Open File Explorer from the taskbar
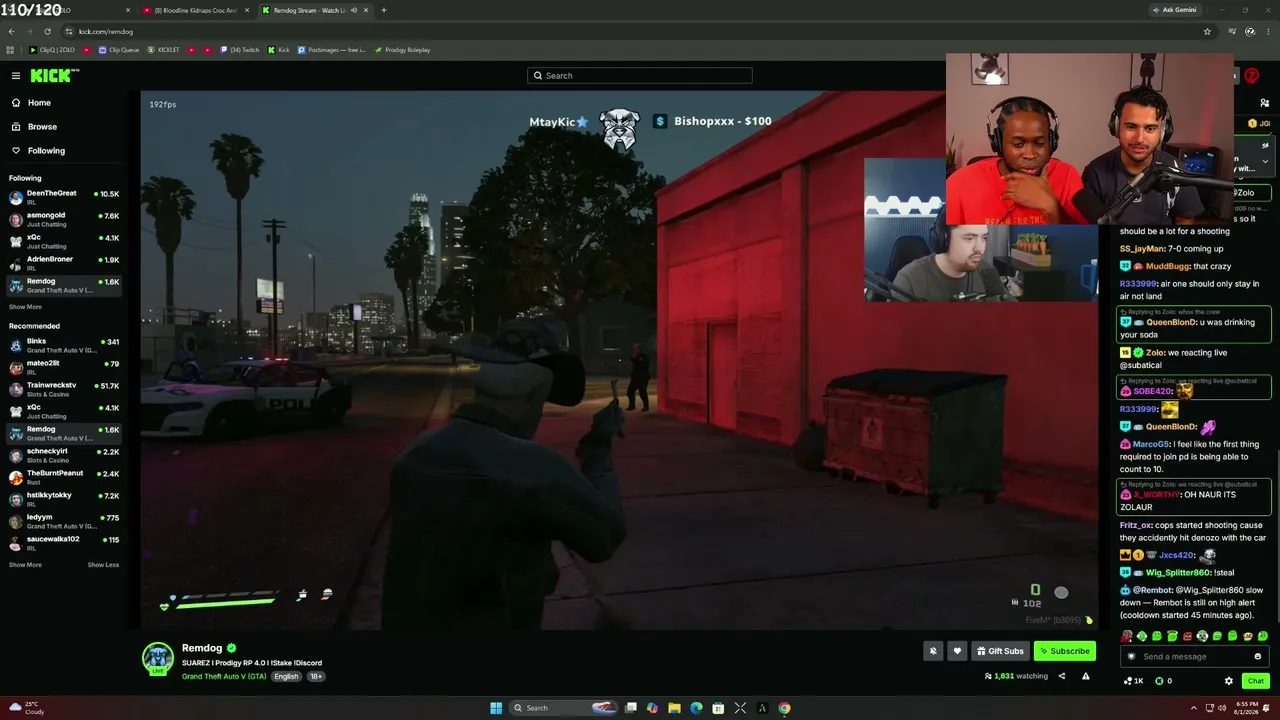This screenshot has width=1280, height=720. tap(675, 708)
